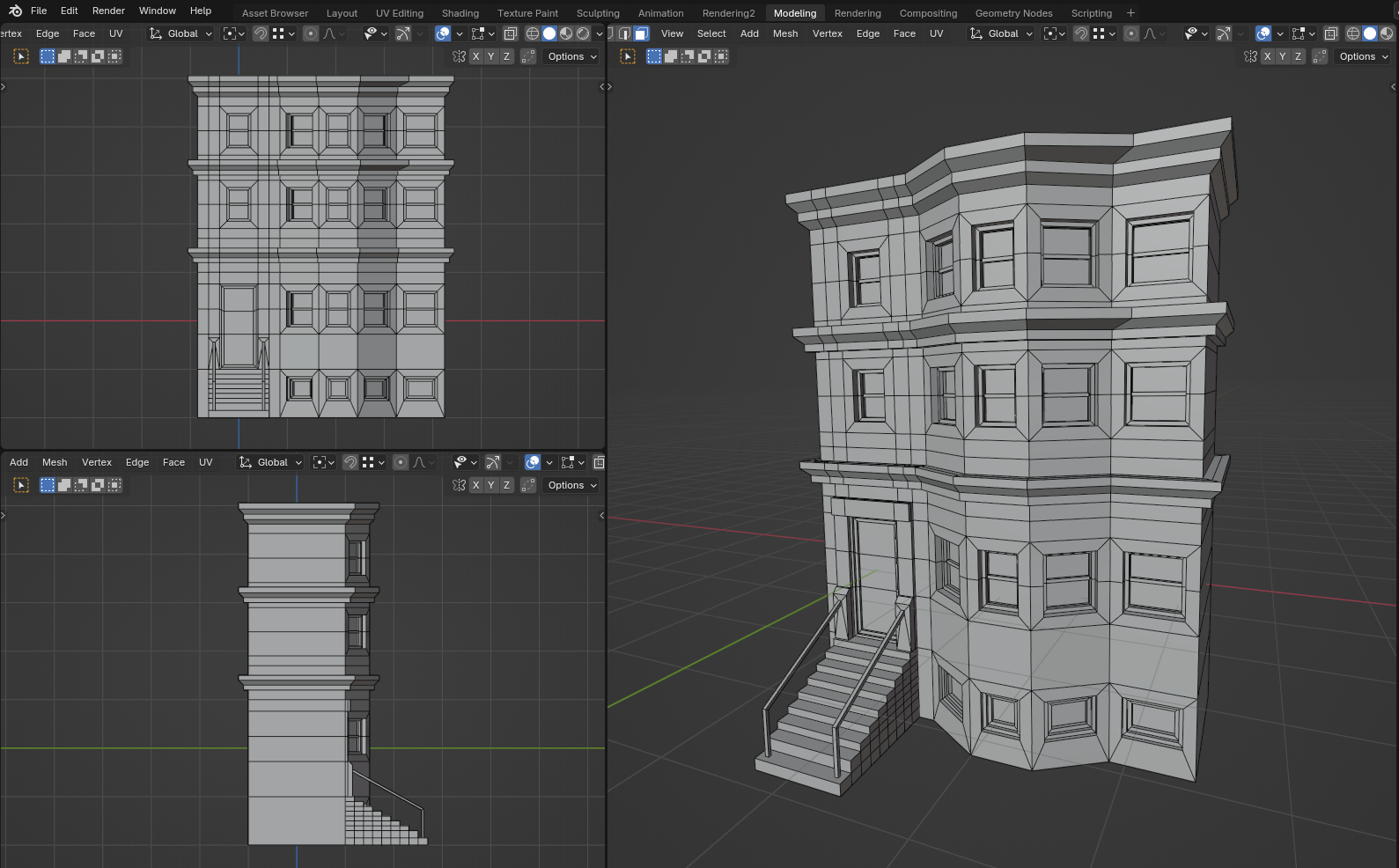The width and height of the screenshot is (1399, 868).
Task: Switch to the Shading workspace tab
Action: [460, 13]
